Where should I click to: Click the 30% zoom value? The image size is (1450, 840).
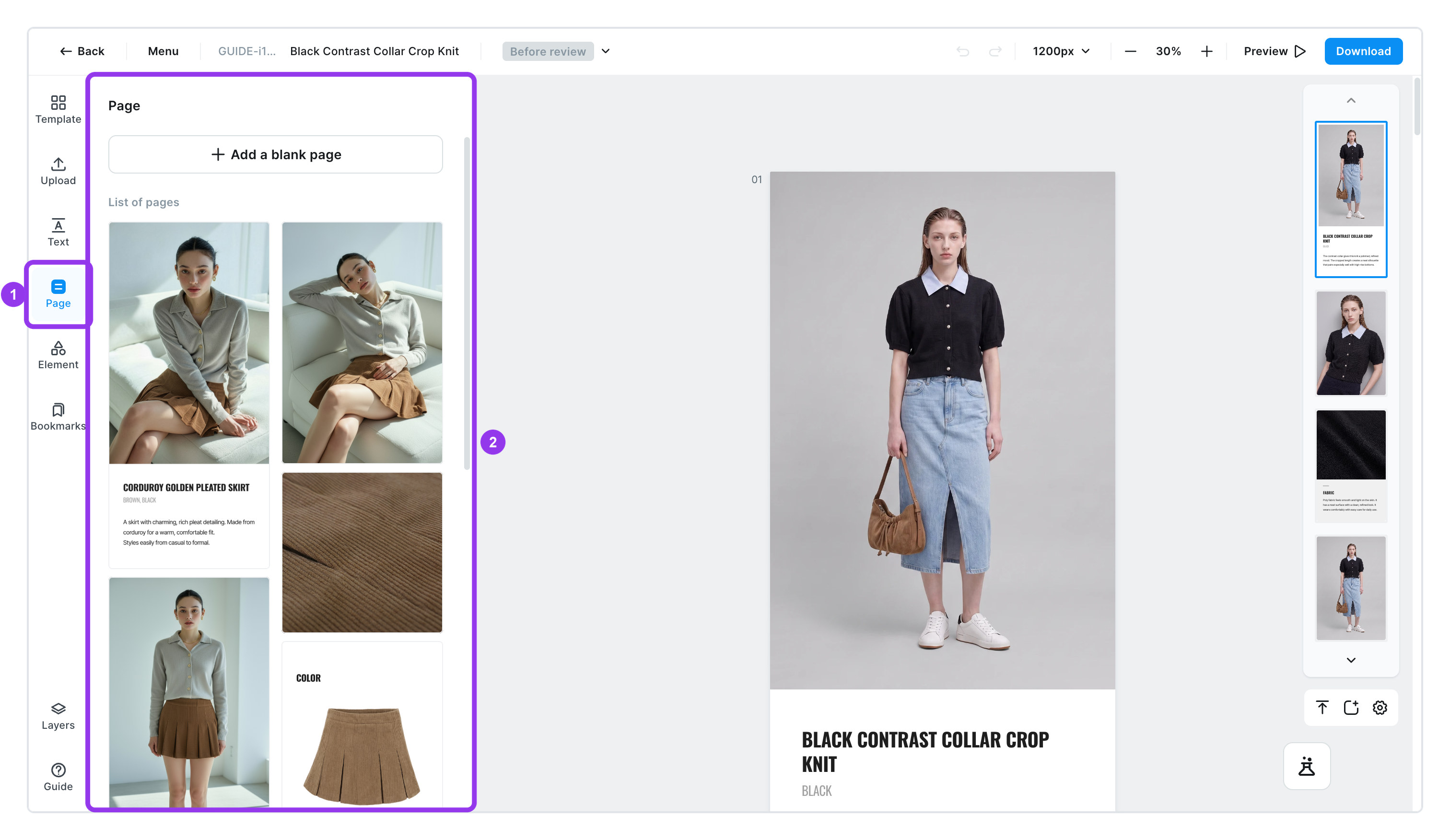click(x=1168, y=51)
